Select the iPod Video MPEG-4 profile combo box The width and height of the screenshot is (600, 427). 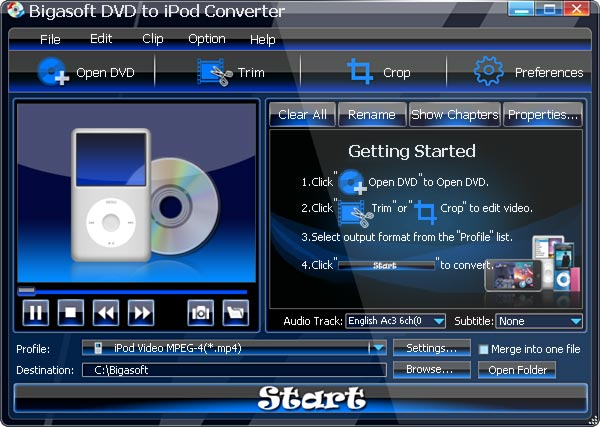(x=234, y=348)
